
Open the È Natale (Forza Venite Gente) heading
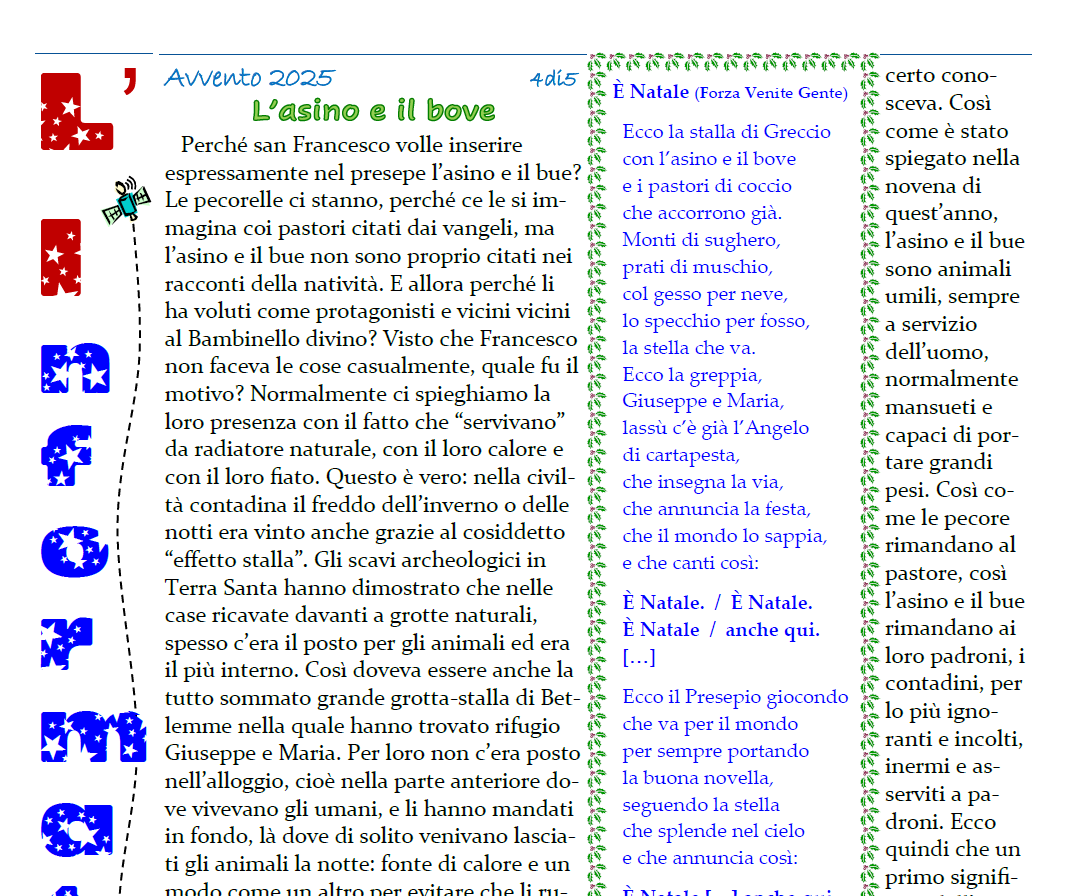pos(730,92)
